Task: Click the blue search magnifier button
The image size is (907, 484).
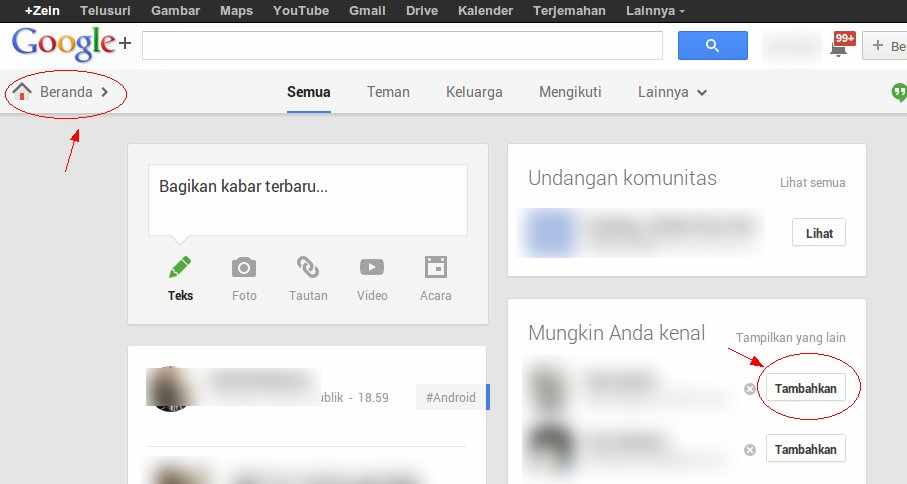Action: point(713,45)
